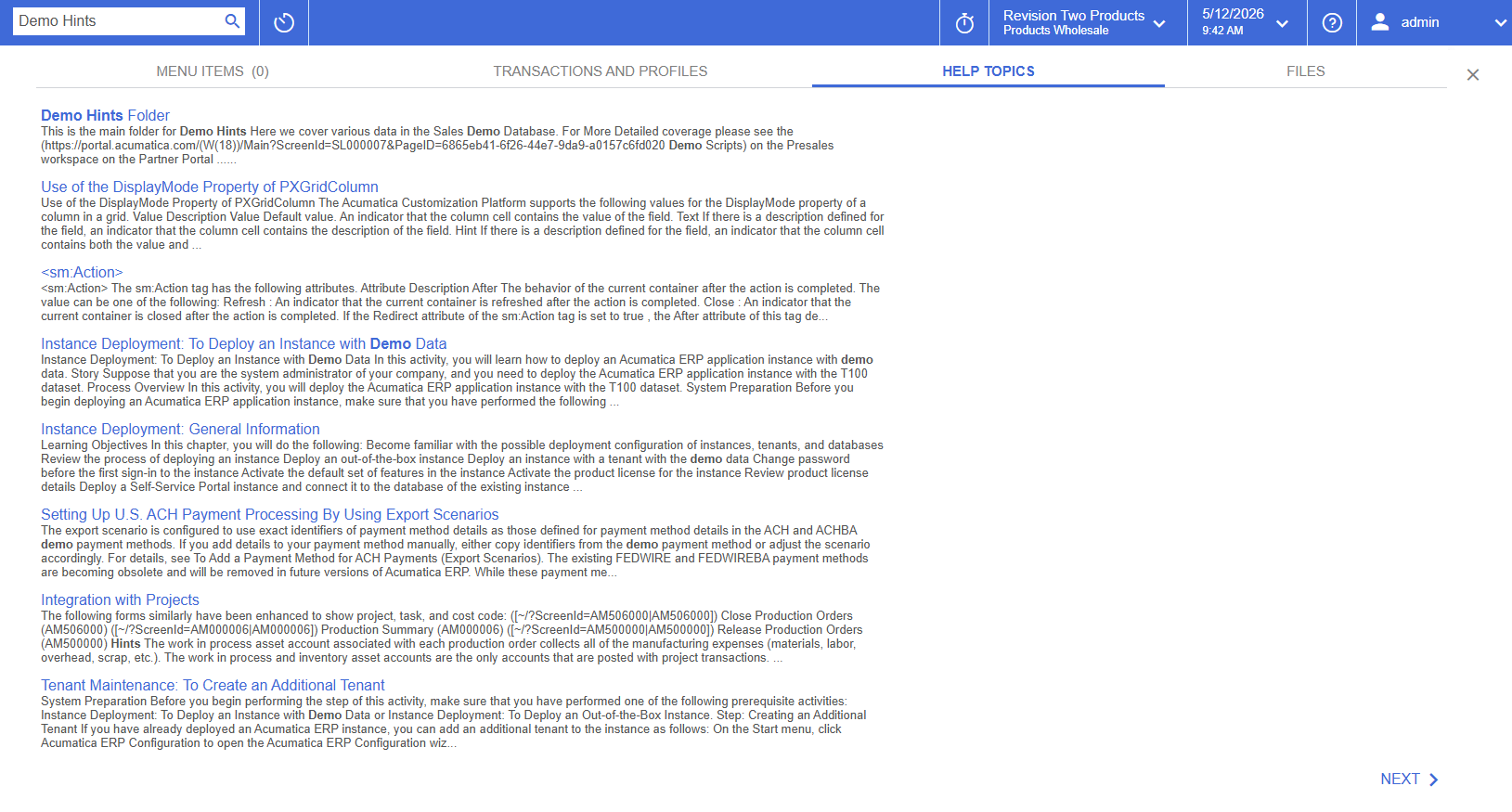Open Setting Up U.S. ACH Payment Processing link

click(270, 514)
